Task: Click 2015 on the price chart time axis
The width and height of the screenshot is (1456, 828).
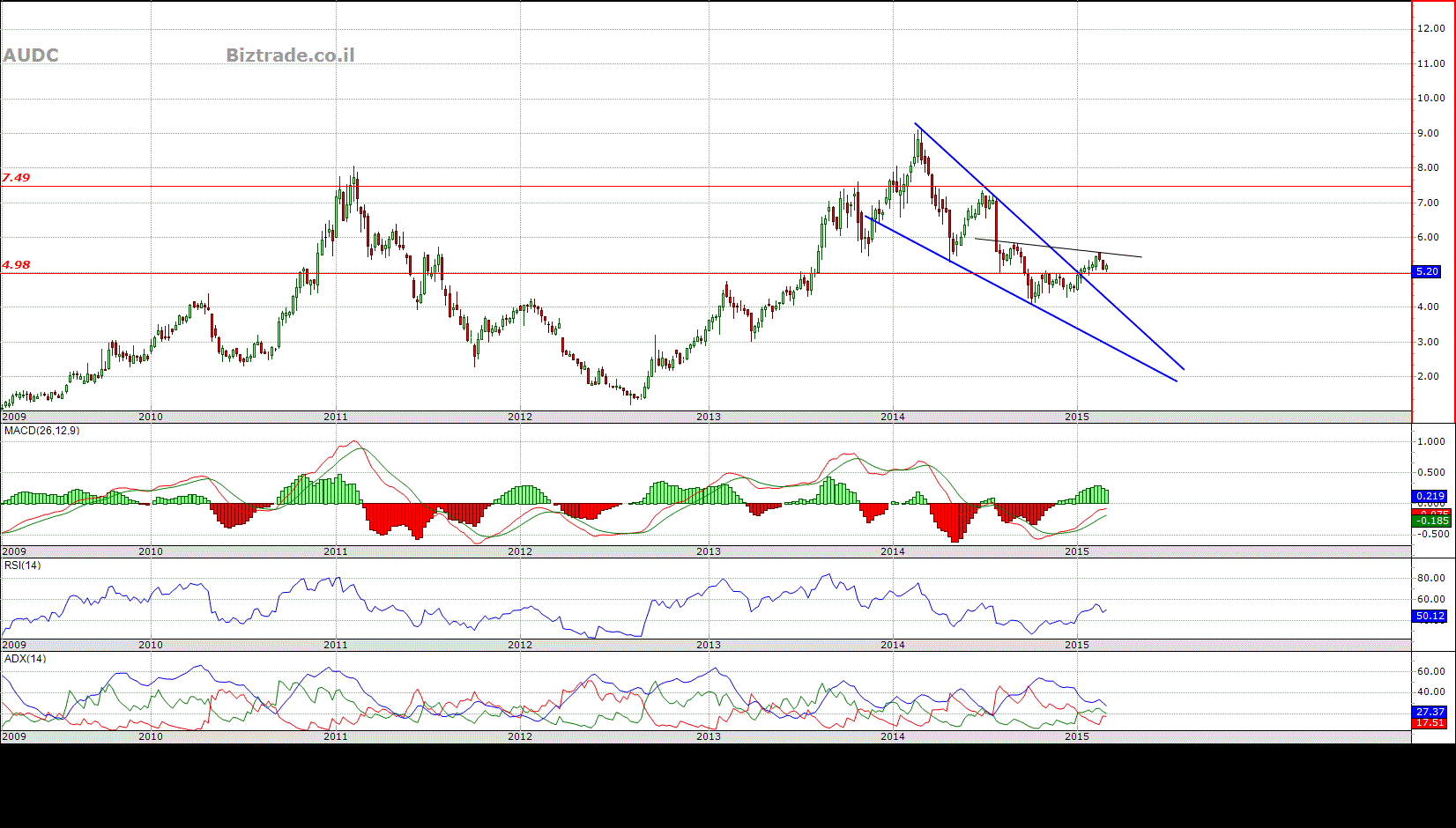Action: (x=1077, y=417)
